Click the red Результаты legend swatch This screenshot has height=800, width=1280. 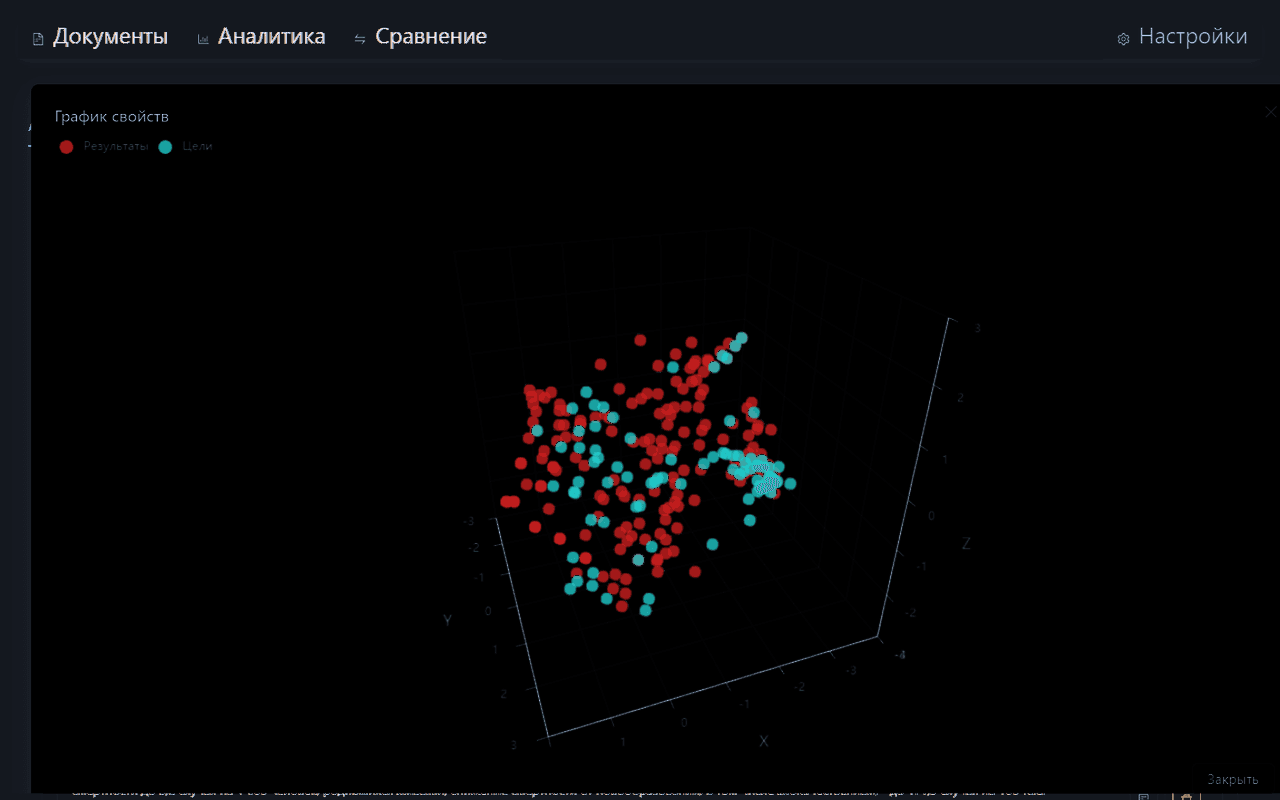(67, 146)
